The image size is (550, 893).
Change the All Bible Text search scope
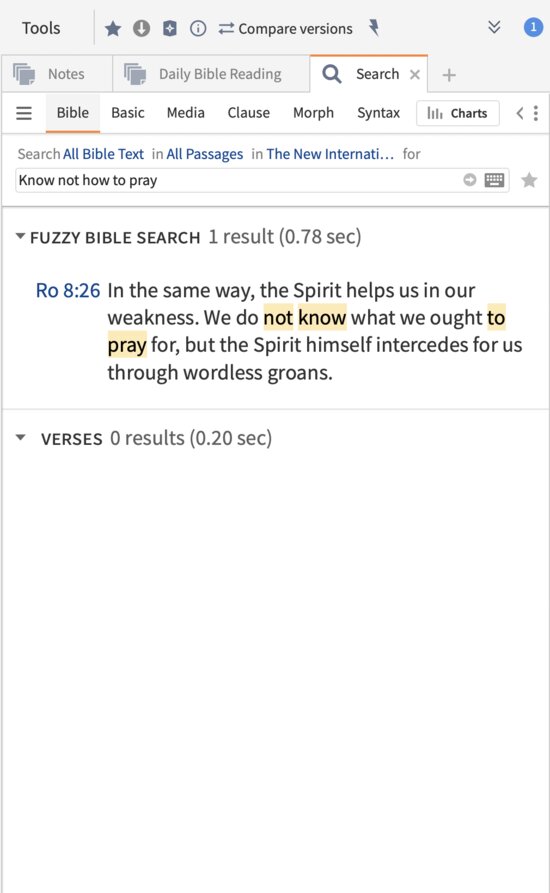click(104, 154)
